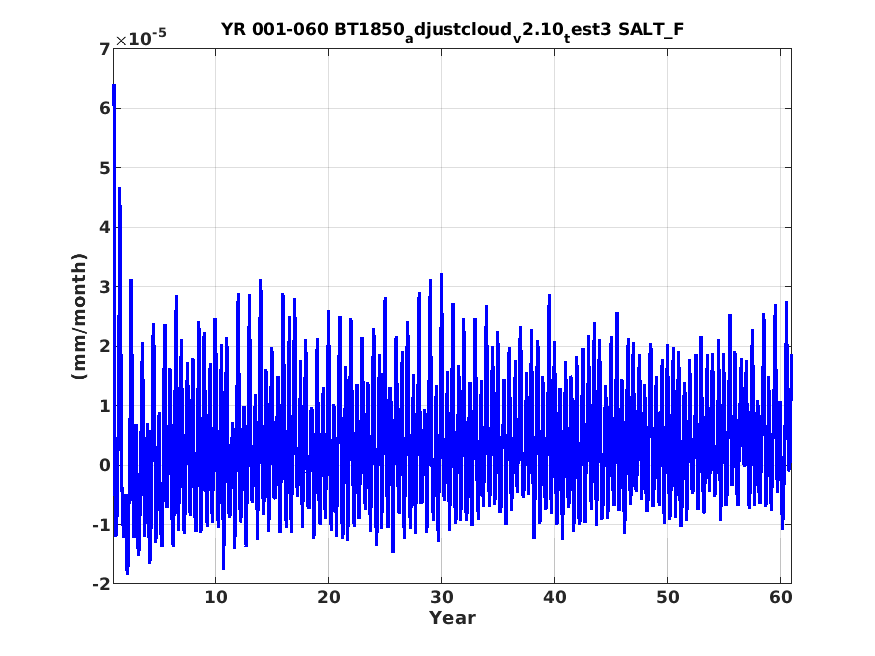The height and width of the screenshot is (656, 875).
Task: Click x-axis tick label 40
Action: (x=554, y=597)
